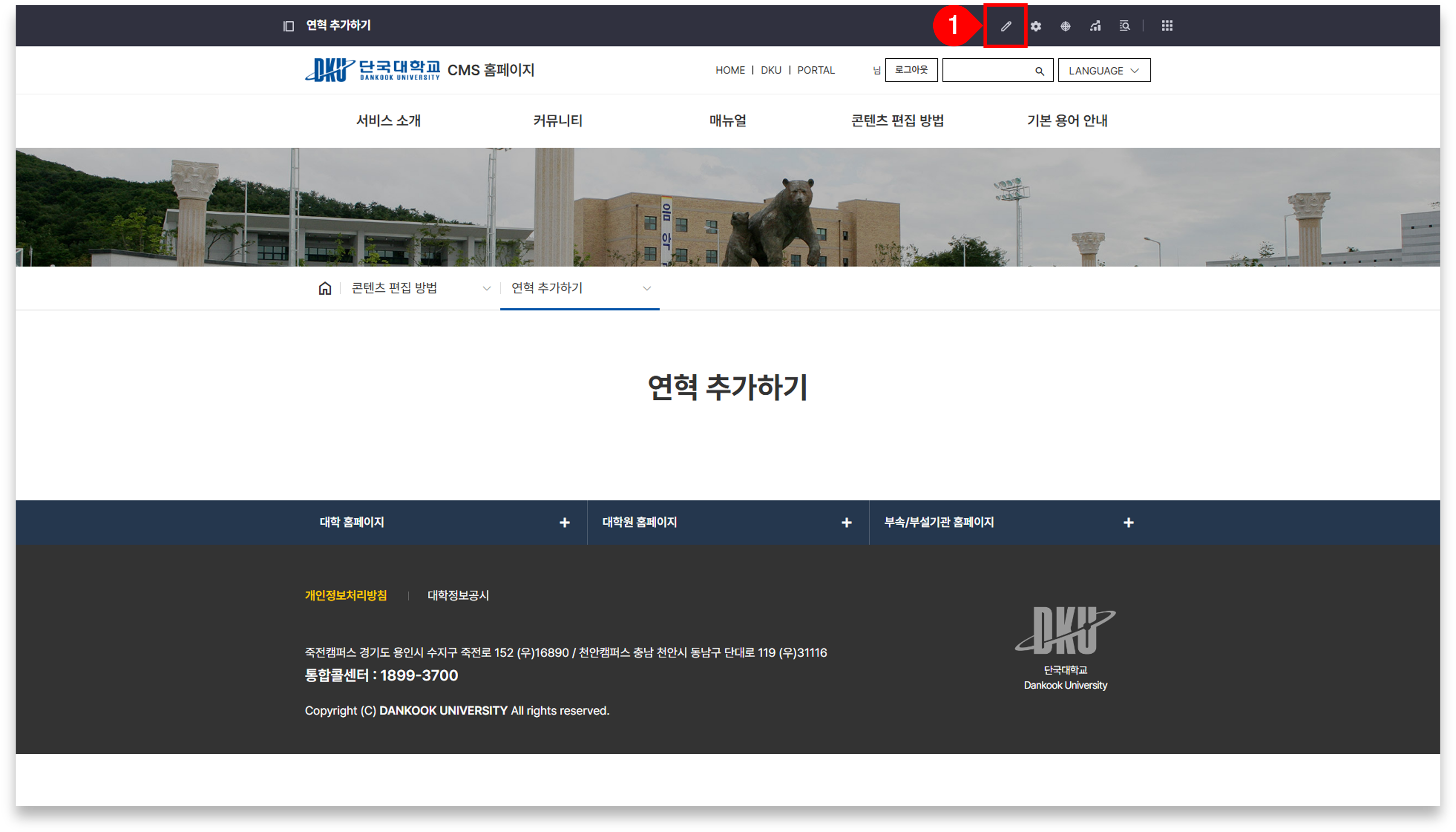Click the home icon in breadcrumb
1456x832 pixels.
[x=325, y=288]
